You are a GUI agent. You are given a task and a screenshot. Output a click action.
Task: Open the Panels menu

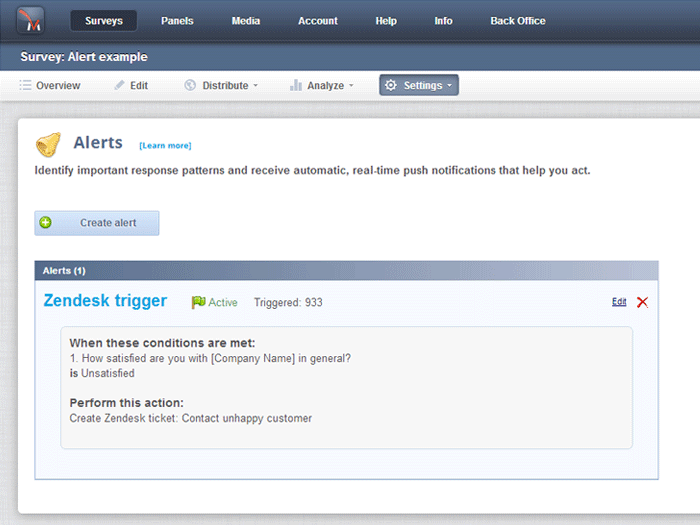(x=177, y=21)
